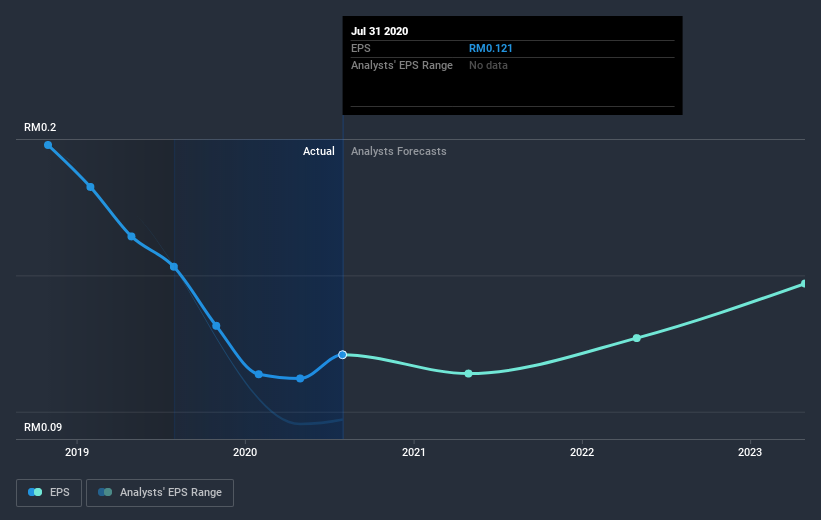Click the 'Jul 31 2020' tooltip date
Image resolution: width=821 pixels, height=520 pixels.
(380, 31)
